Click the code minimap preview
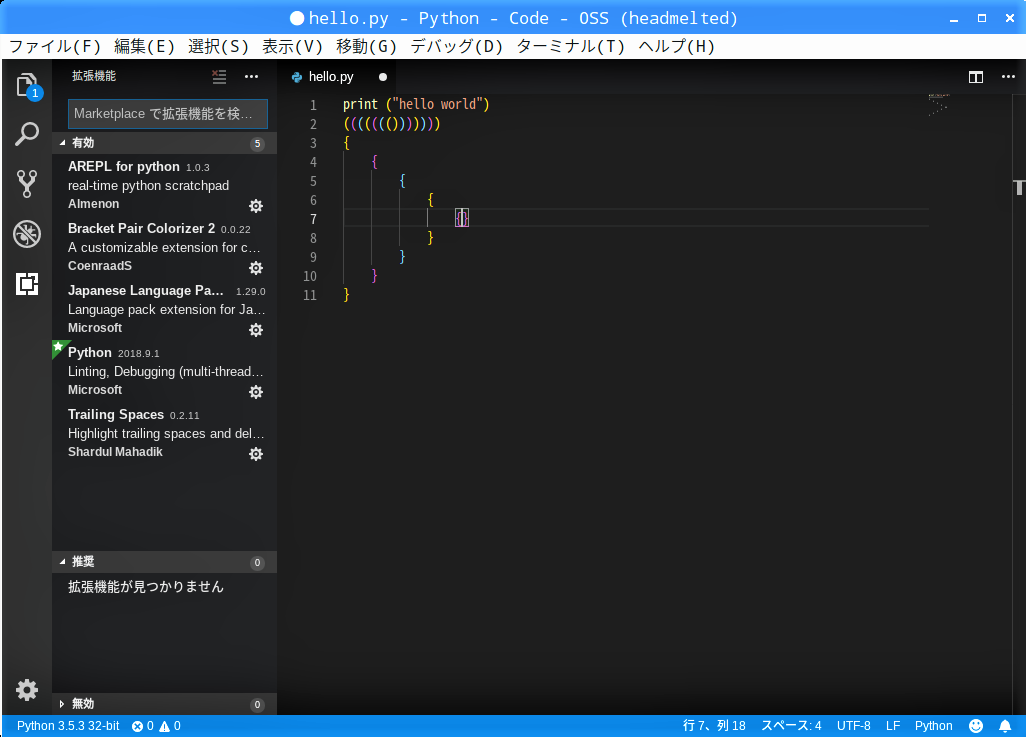 click(x=938, y=105)
